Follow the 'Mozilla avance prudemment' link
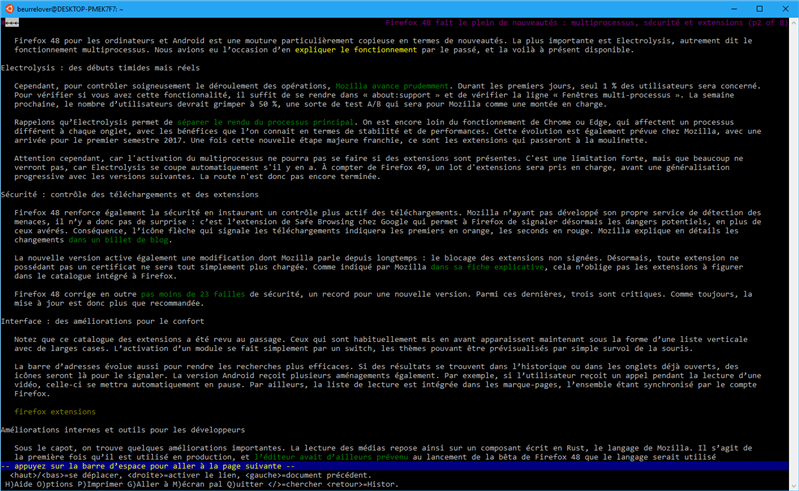This screenshot has height=491, width=799. pos(392,86)
